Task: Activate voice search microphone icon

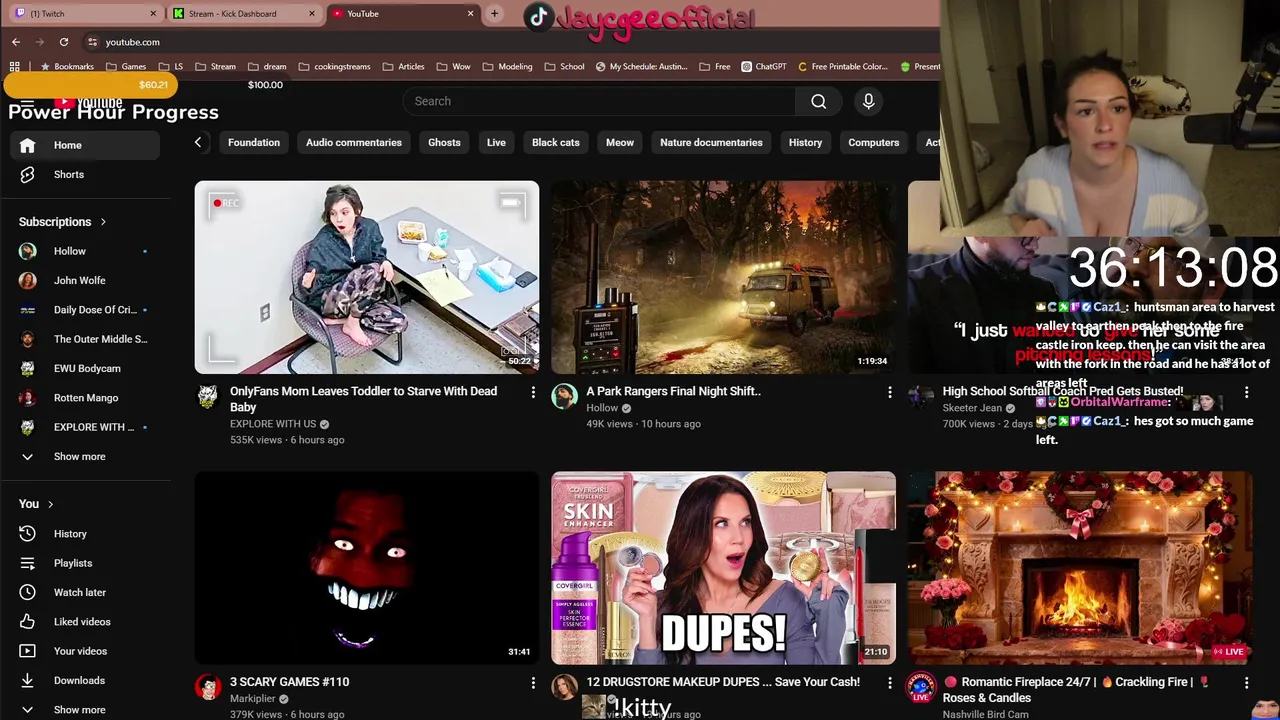Action: tap(868, 101)
